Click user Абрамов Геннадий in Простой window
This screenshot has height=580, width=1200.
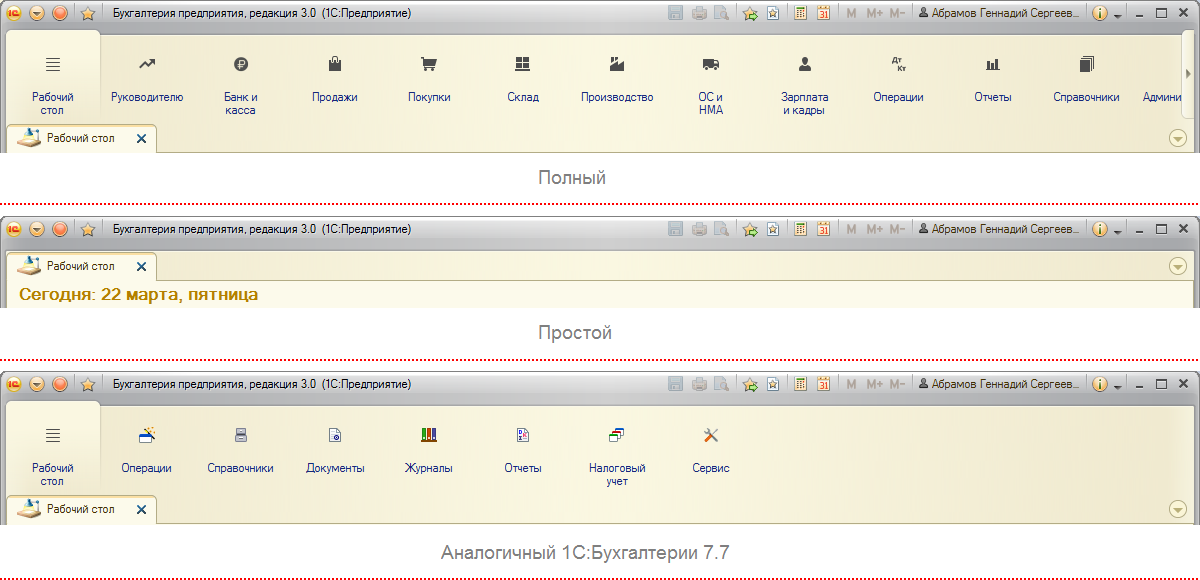point(998,229)
